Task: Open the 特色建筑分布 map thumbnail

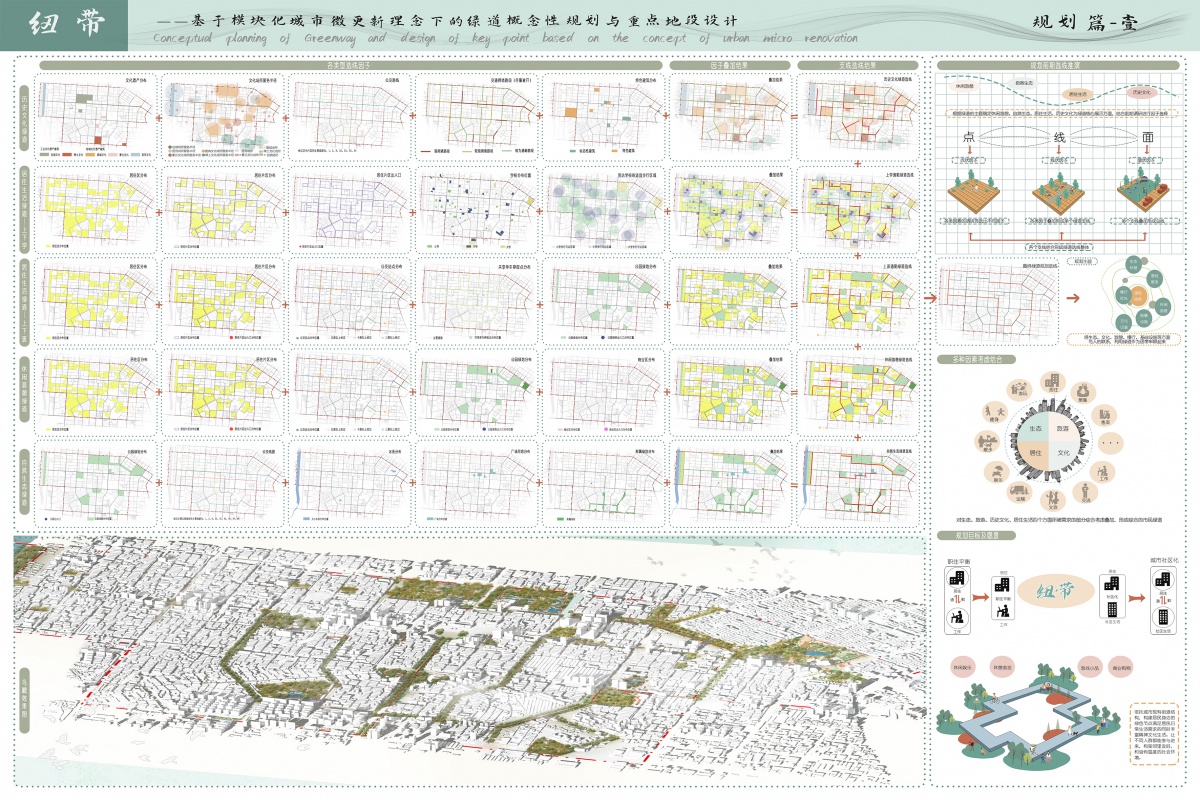Action: click(605, 115)
